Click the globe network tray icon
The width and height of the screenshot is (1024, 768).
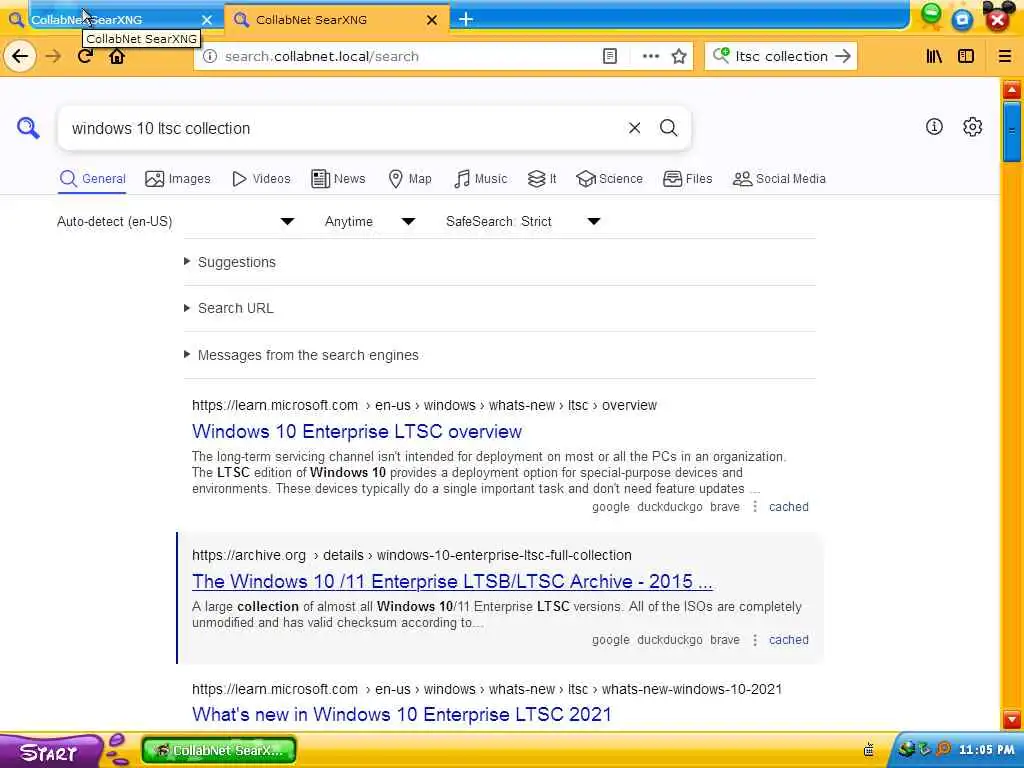(906, 749)
